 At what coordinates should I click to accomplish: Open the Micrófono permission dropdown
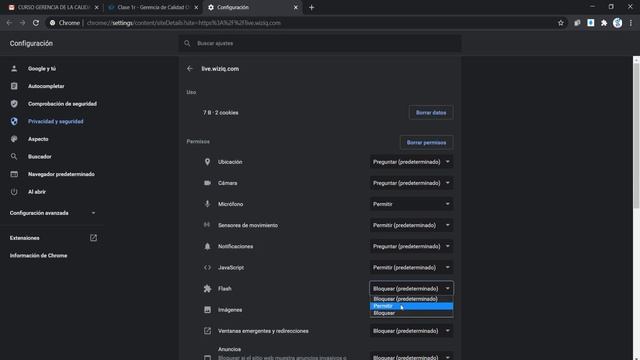pyautogui.click(x=411, y=204)
